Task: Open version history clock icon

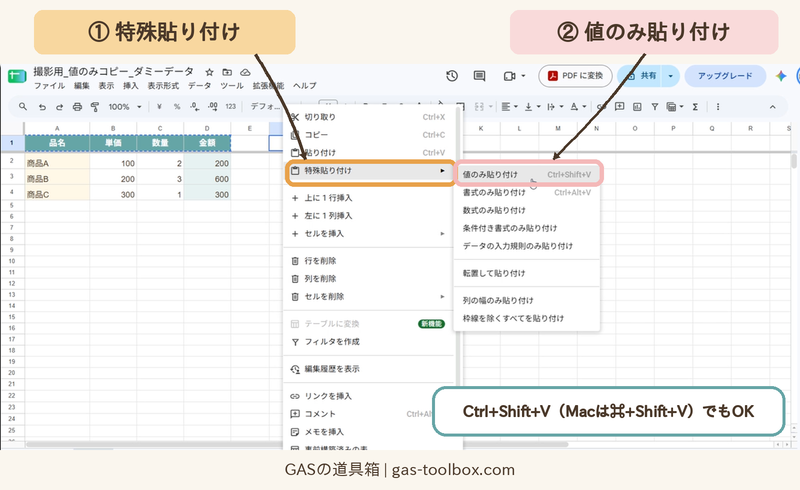Action: pos(452,76)
